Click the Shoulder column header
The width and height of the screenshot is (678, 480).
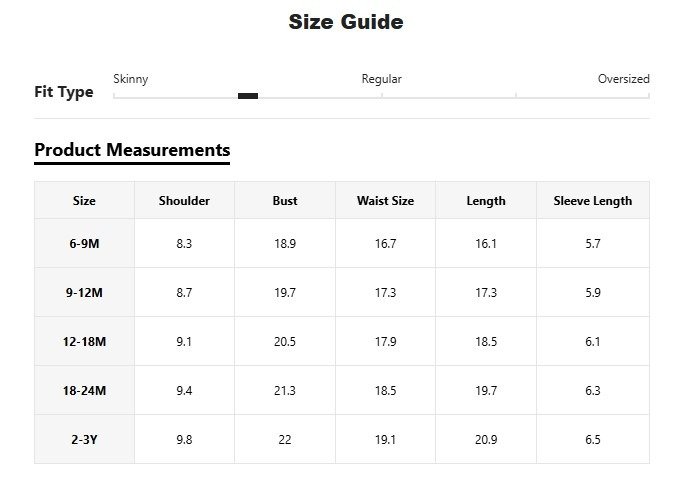click(x=184, y=201)
